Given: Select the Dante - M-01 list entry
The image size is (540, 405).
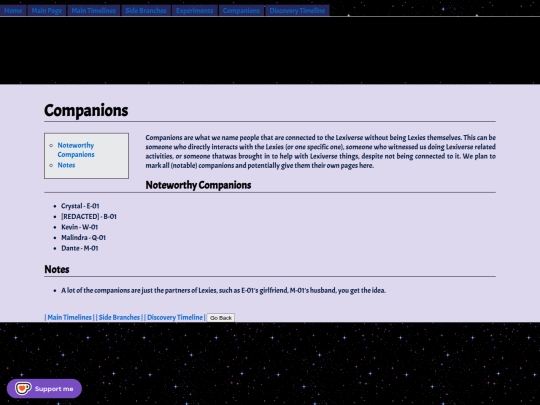Looking at the screenshot, I should pyautogui.click(x=80, y=248).
